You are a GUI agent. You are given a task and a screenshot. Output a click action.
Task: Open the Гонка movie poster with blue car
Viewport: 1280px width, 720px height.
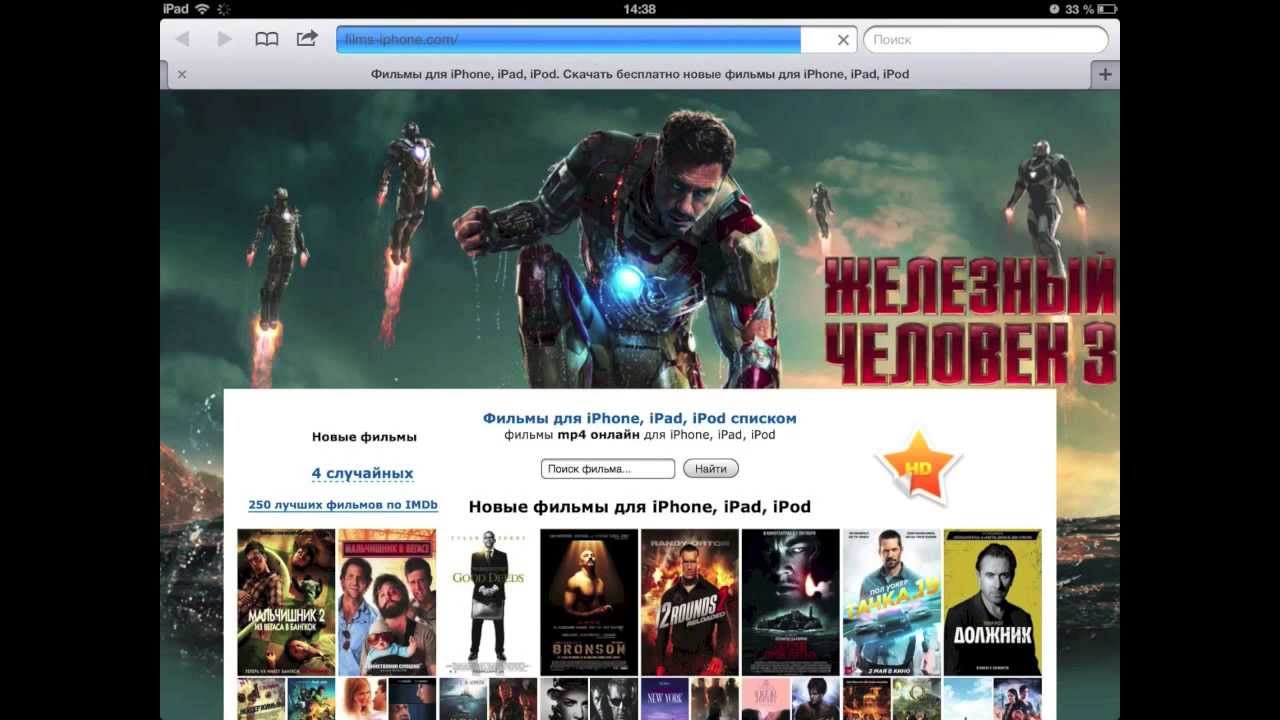pyautogui.click(x=892, y=602)
